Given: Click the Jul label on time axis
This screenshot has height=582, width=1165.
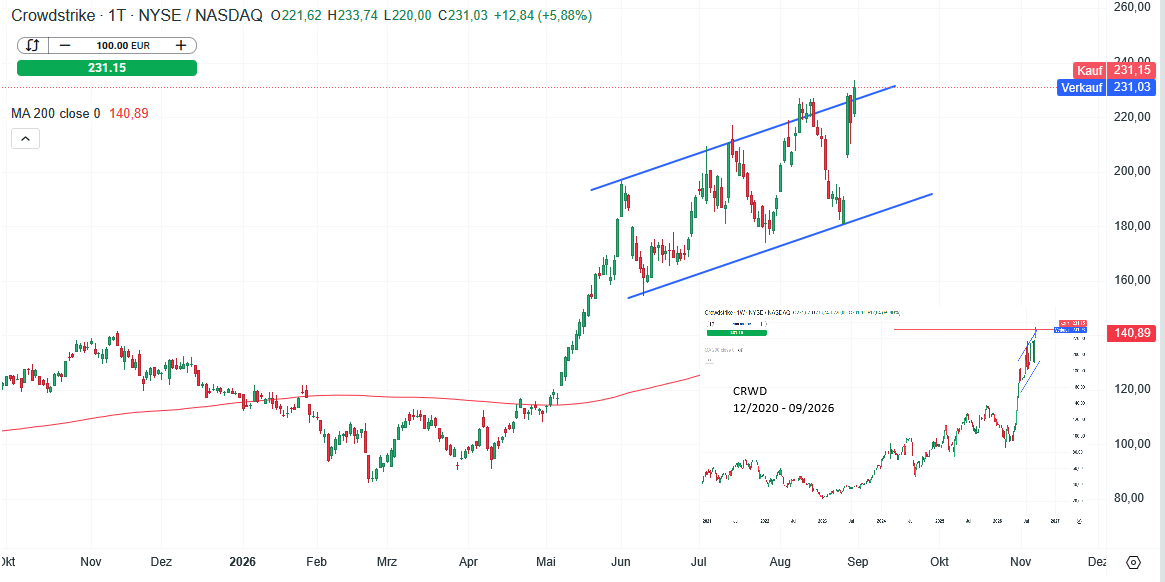Looking at the screenshot, I should (698, 561).
